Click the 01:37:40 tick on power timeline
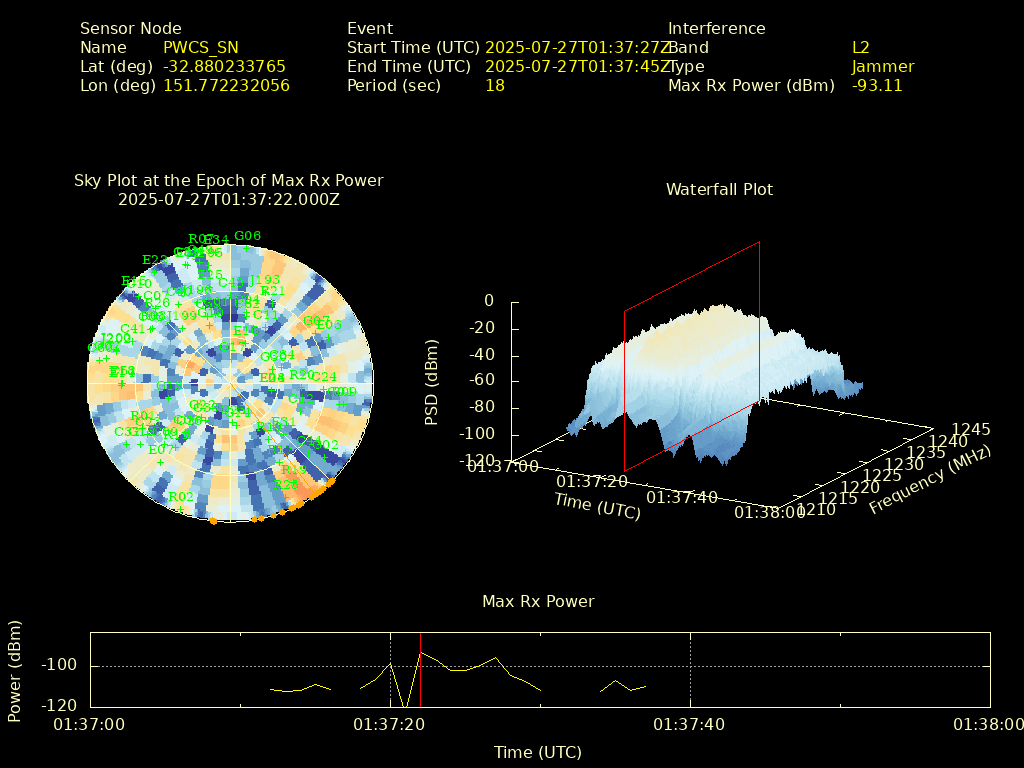1024x768 pixels. [690, 724]
